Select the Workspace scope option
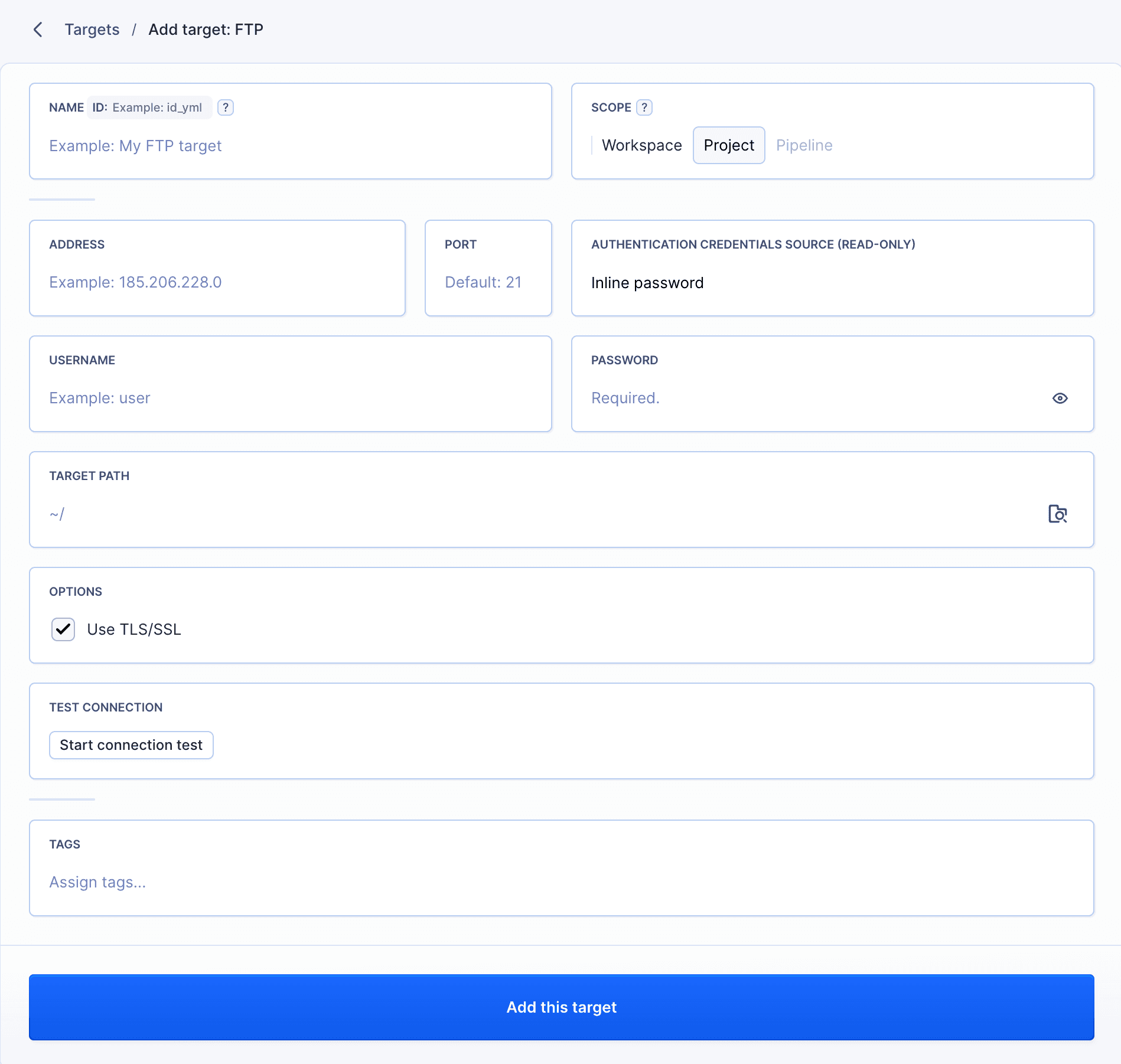Screen dimensions: 1121x1064 coord(641,145)
